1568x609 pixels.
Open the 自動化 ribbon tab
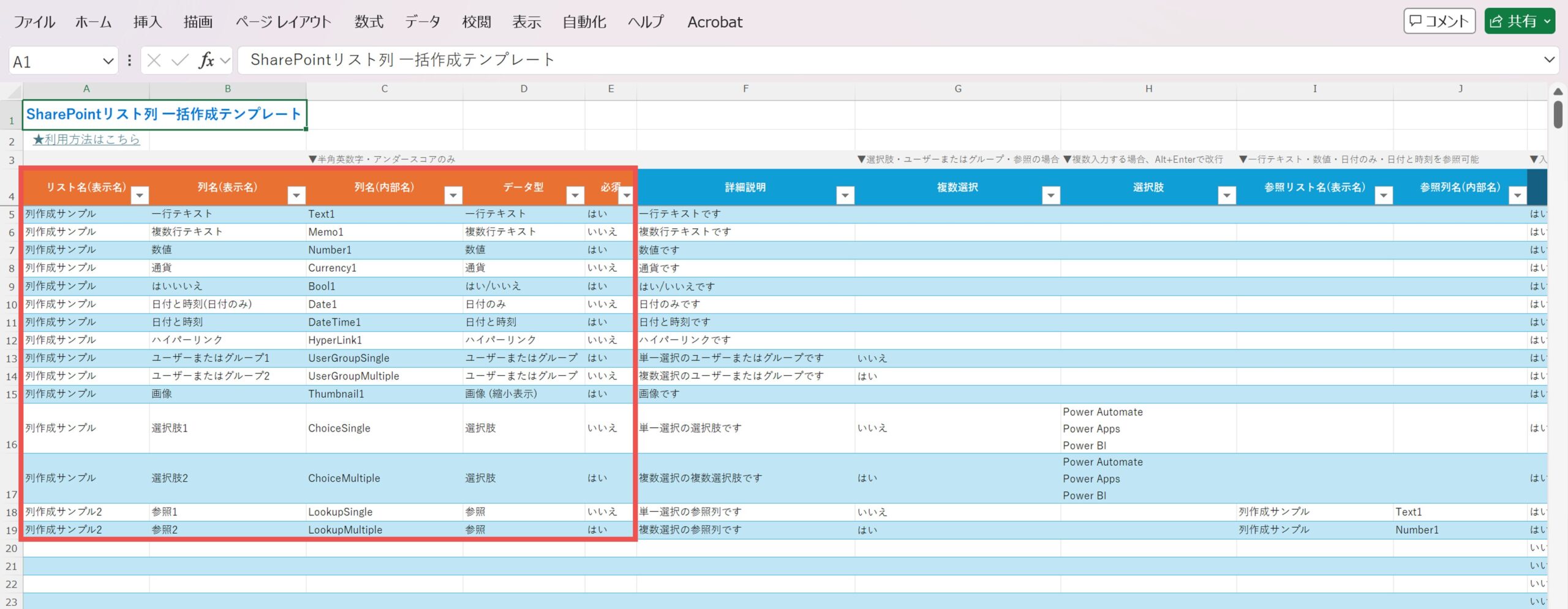584,22
